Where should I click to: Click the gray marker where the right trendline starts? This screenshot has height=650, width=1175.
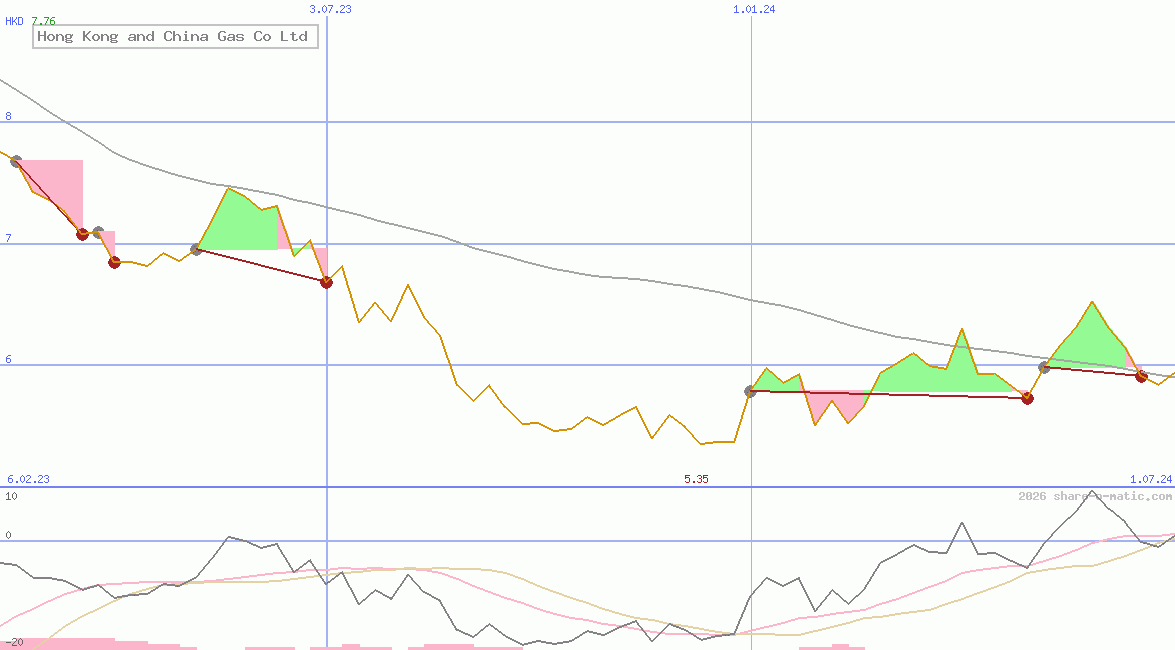tap(1043, 367)
